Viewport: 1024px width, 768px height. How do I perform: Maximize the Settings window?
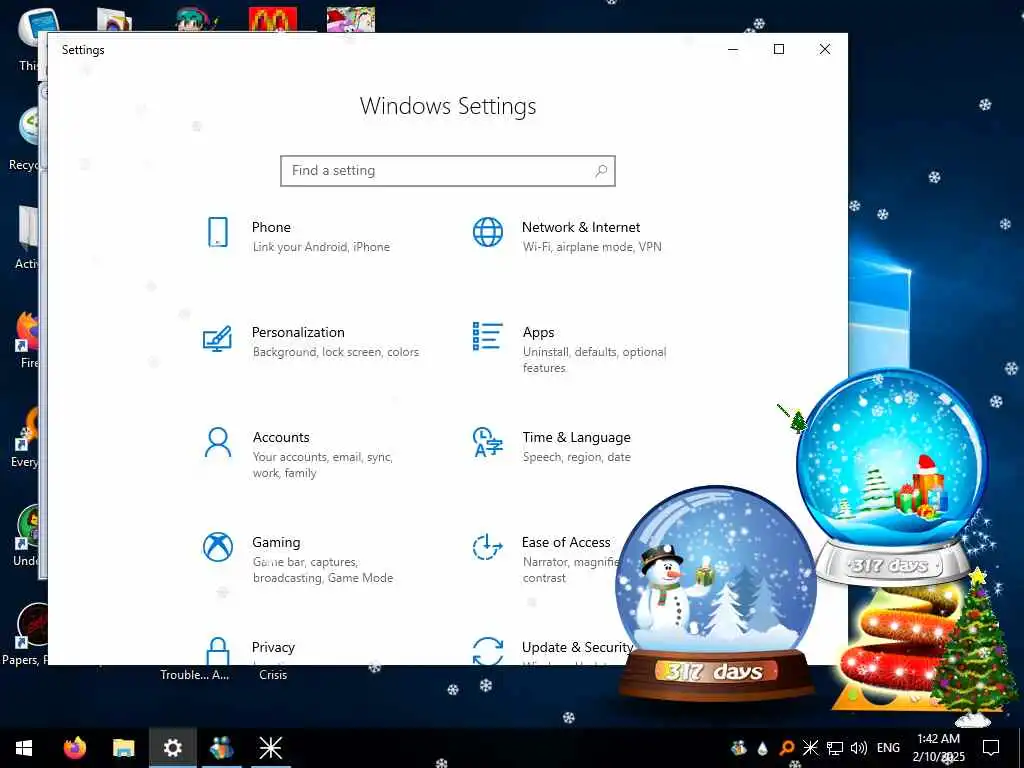point(778,49)
